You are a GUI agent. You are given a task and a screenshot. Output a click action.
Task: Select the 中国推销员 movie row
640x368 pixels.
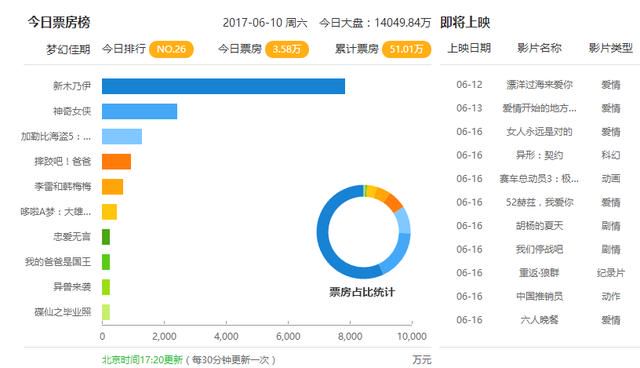[539, 296]
